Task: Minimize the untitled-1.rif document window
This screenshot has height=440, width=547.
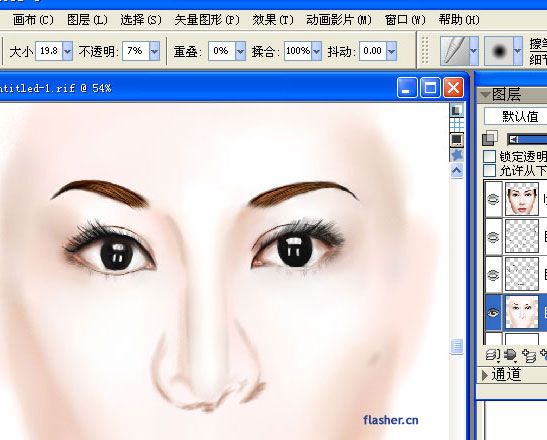Action: click(407, 88)
